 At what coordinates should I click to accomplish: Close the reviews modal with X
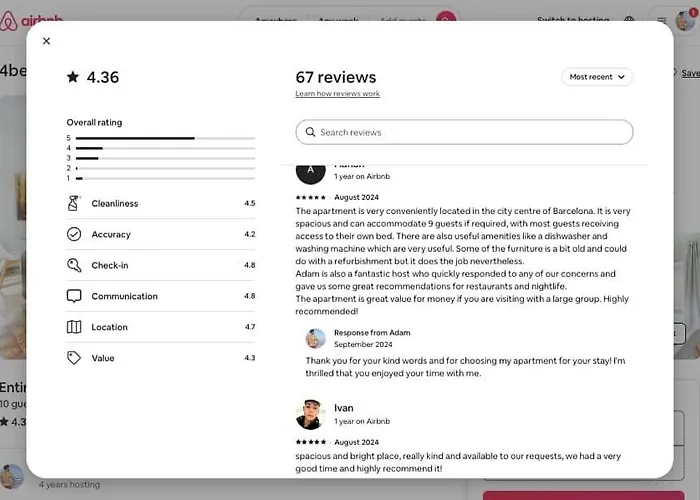click(x=46, y=41)
